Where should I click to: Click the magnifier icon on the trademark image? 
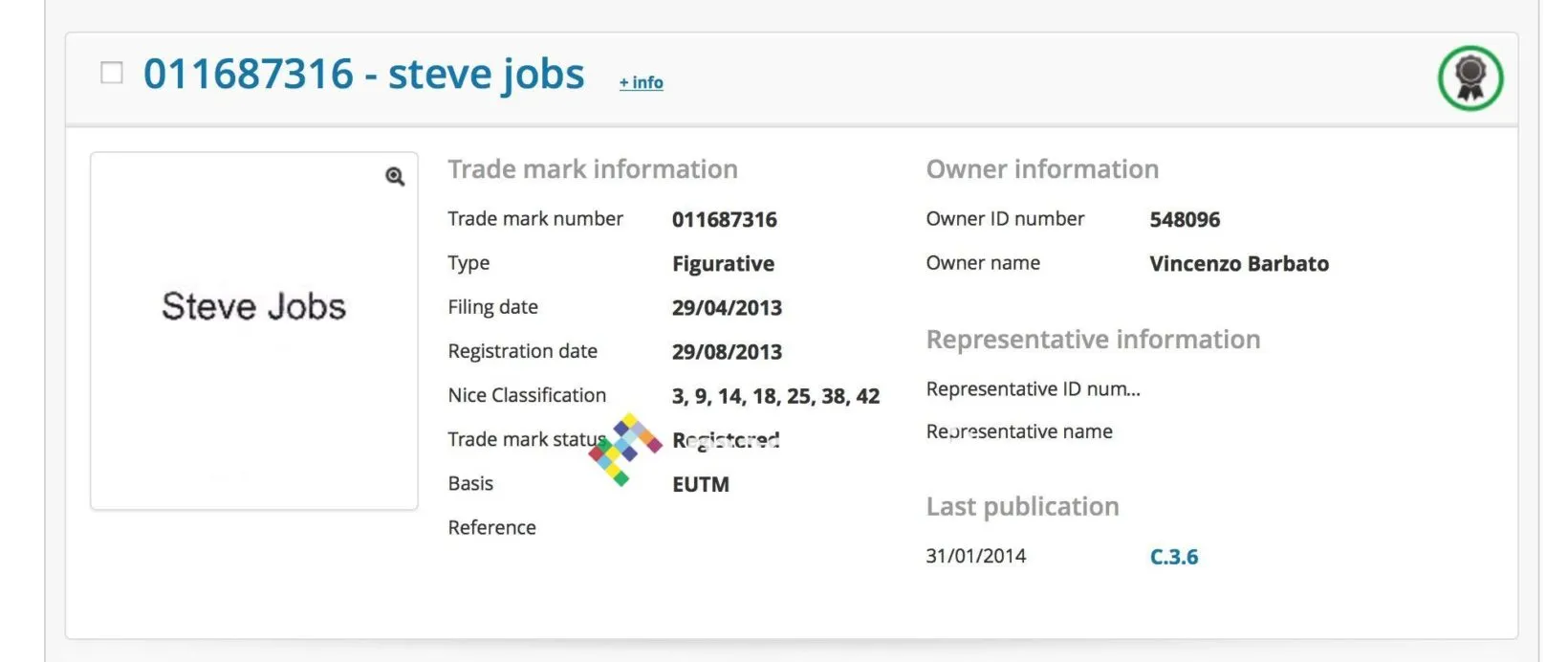coord(394,176)
